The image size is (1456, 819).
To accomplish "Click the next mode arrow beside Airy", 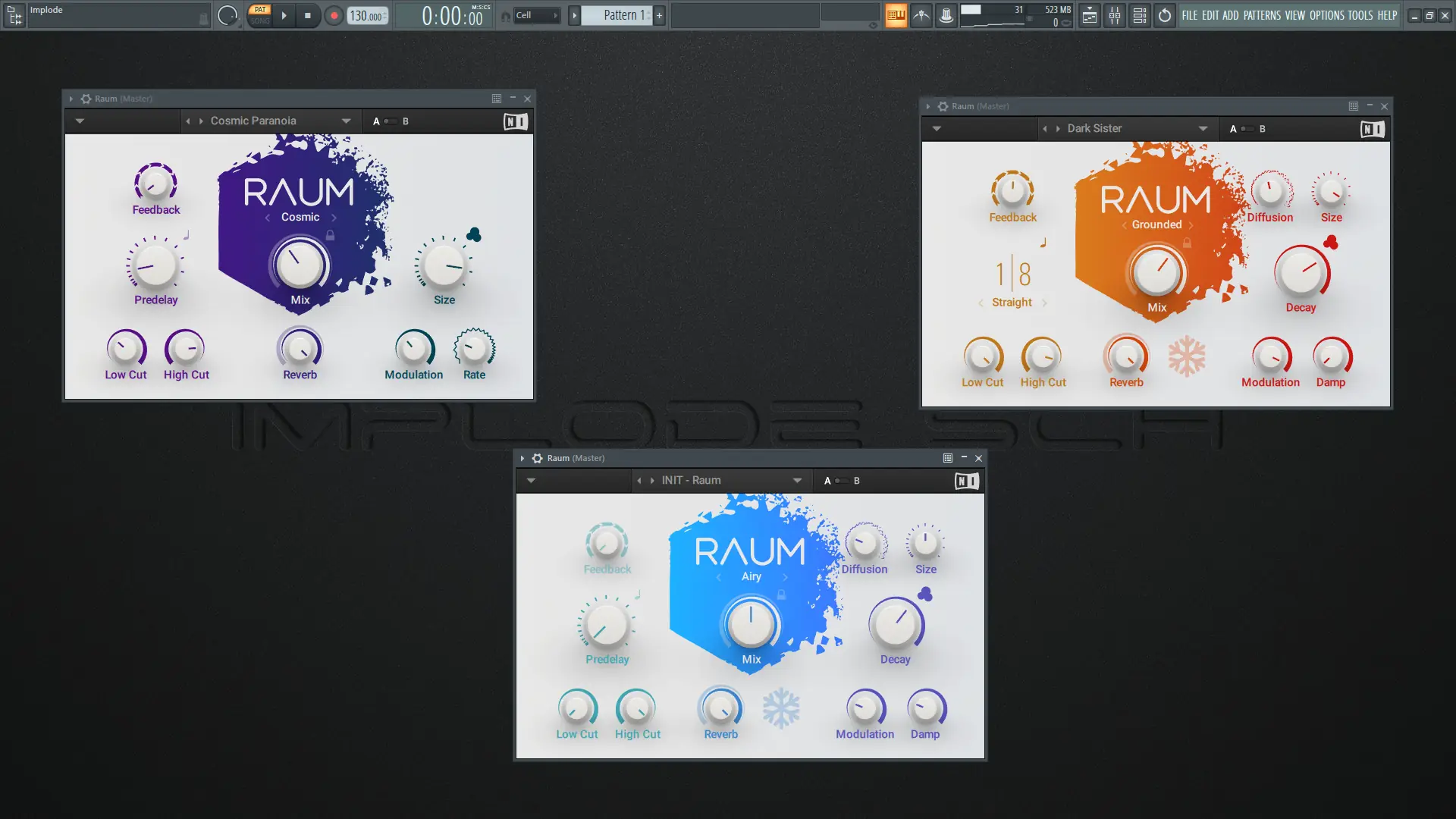I will (x=785, y=577).
